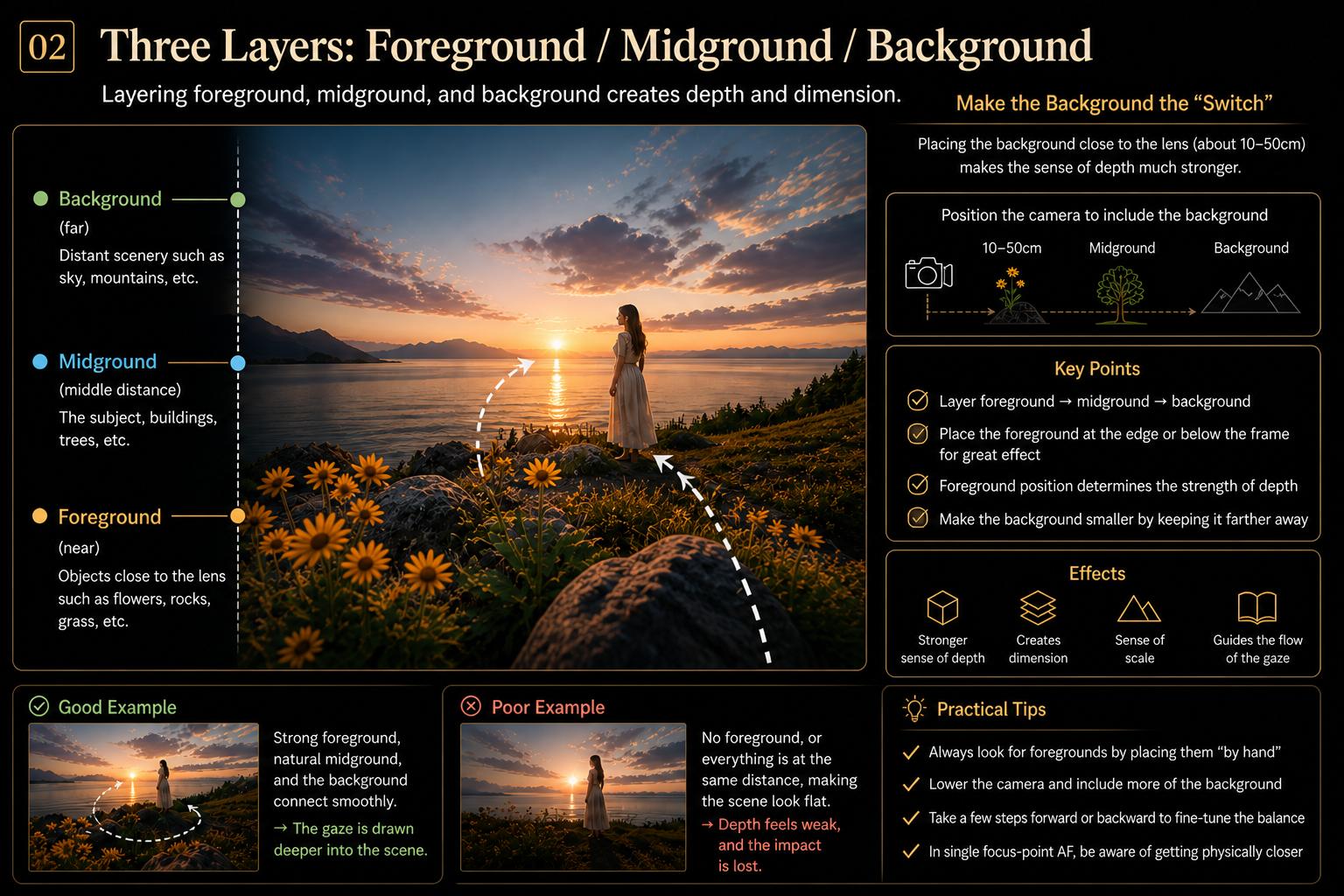1344x896 pixels.
Task: Click the orange Foreground label in the legend
Action: [109, 516]
